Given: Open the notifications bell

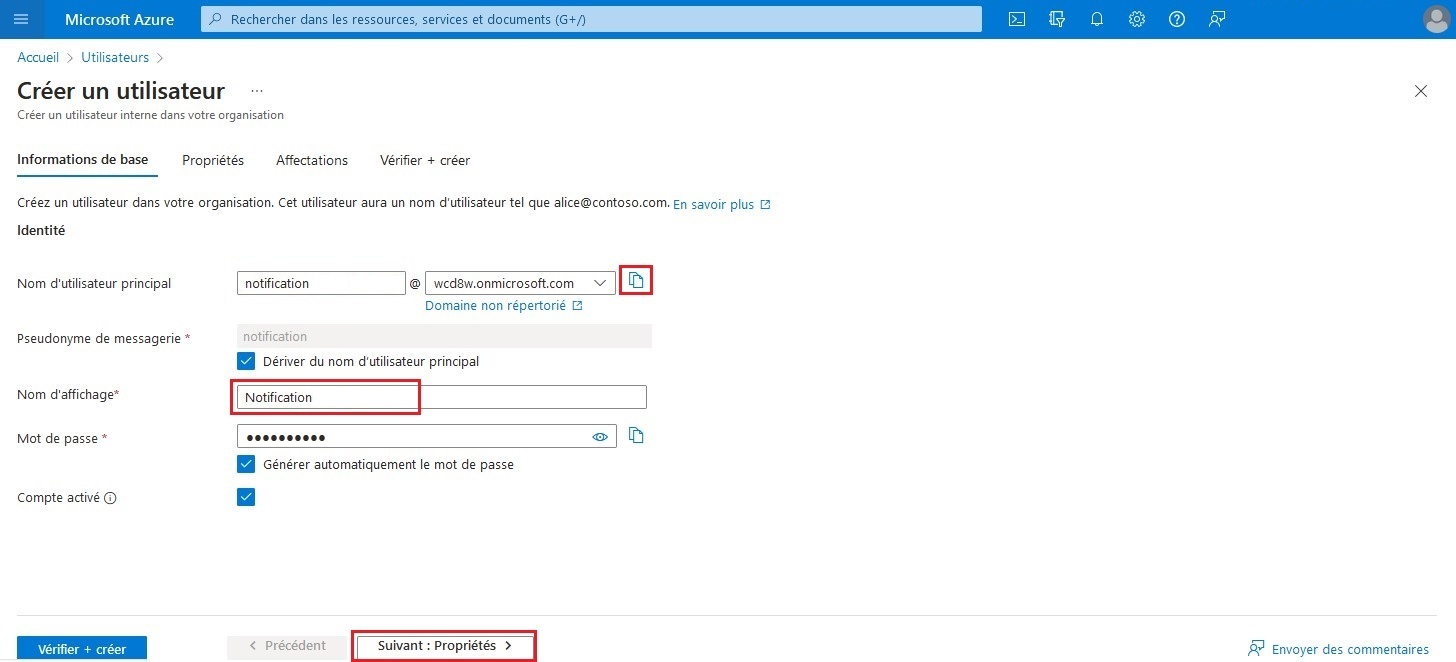Looking at the screenshot, I should click(1097, 19).
